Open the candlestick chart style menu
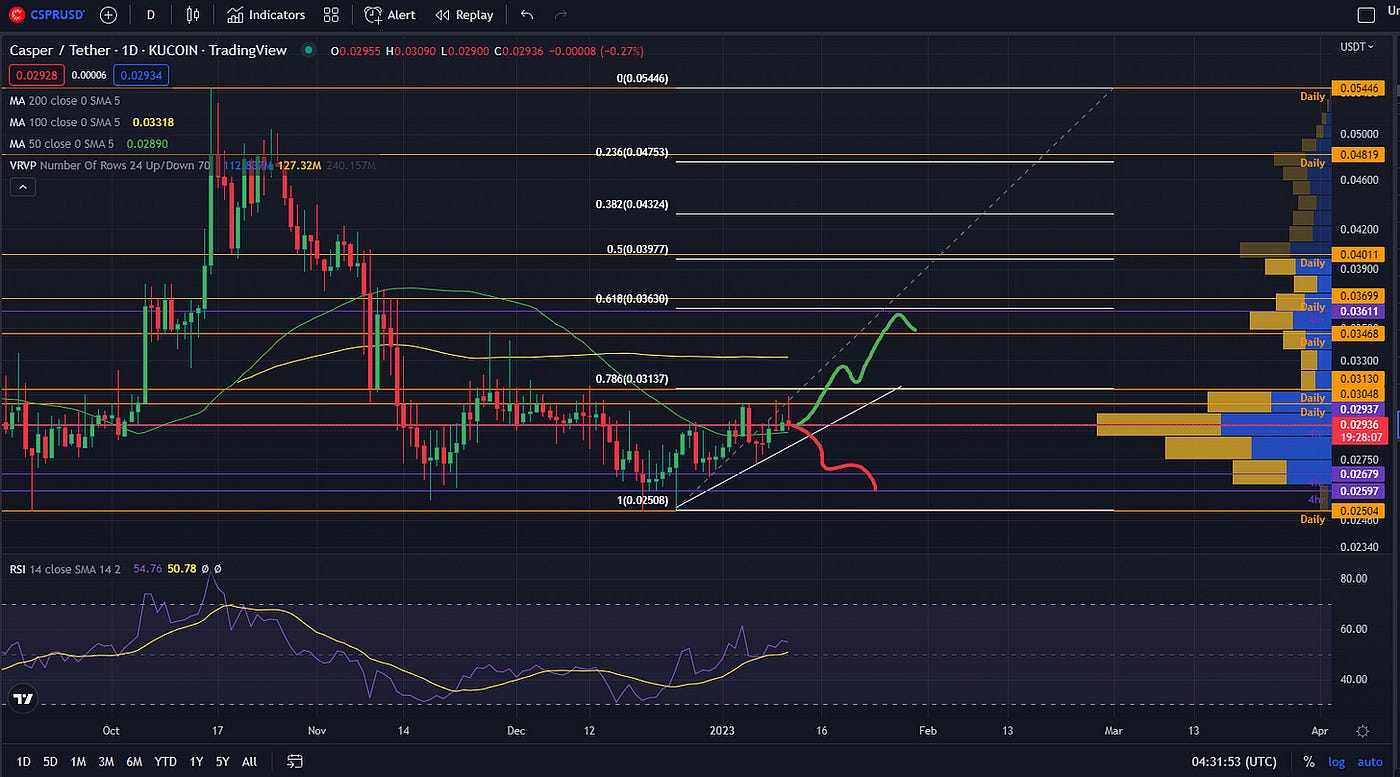Image resolution: width=1400 pixels, height=777 pixels. click(193, 15)
